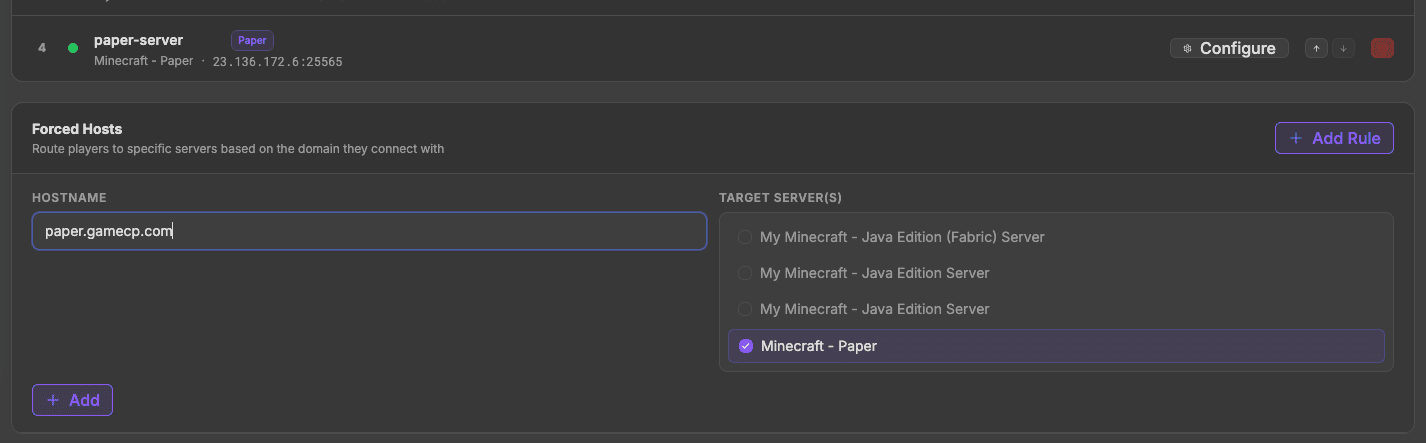Open Configure for paper-server
This screenshot has width=1426, height=443.
(x=1229, y=48)
